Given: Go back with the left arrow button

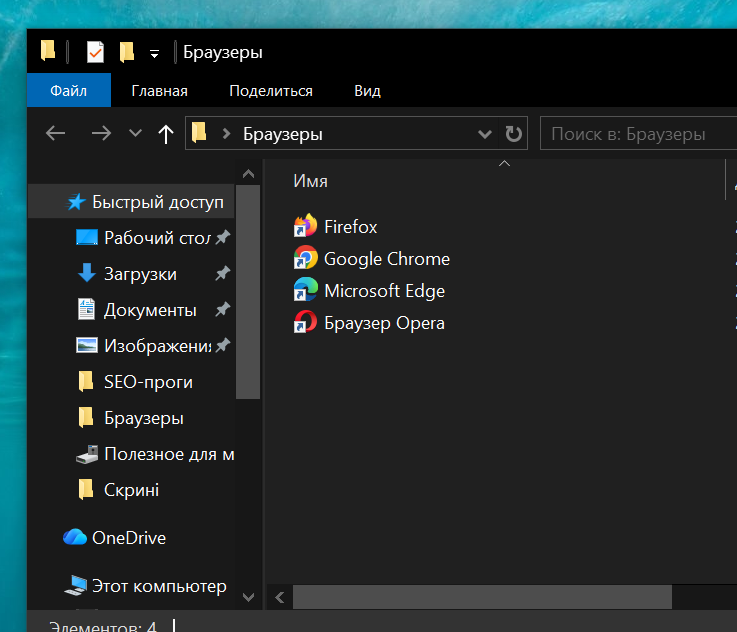Looking at the screenshot, I should tap(55, 133).
